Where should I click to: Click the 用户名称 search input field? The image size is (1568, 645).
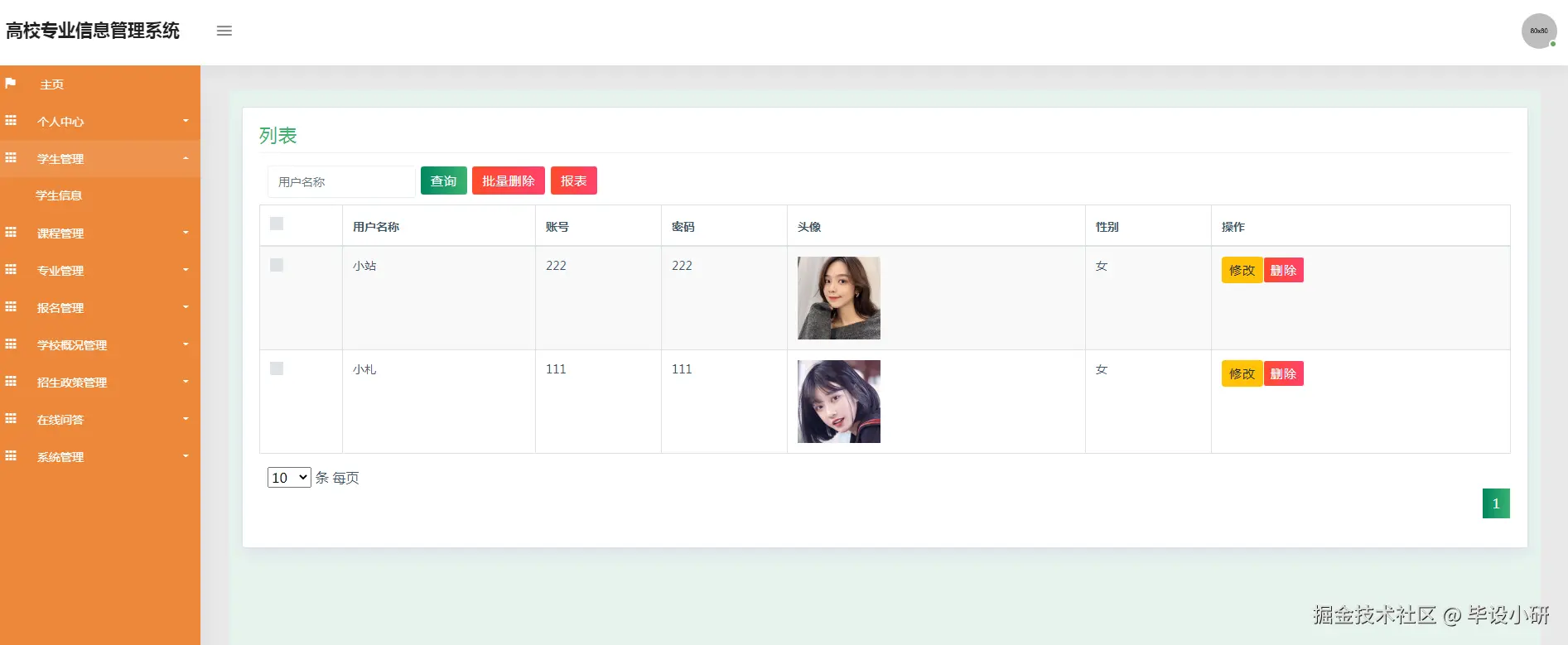(340, 181)
